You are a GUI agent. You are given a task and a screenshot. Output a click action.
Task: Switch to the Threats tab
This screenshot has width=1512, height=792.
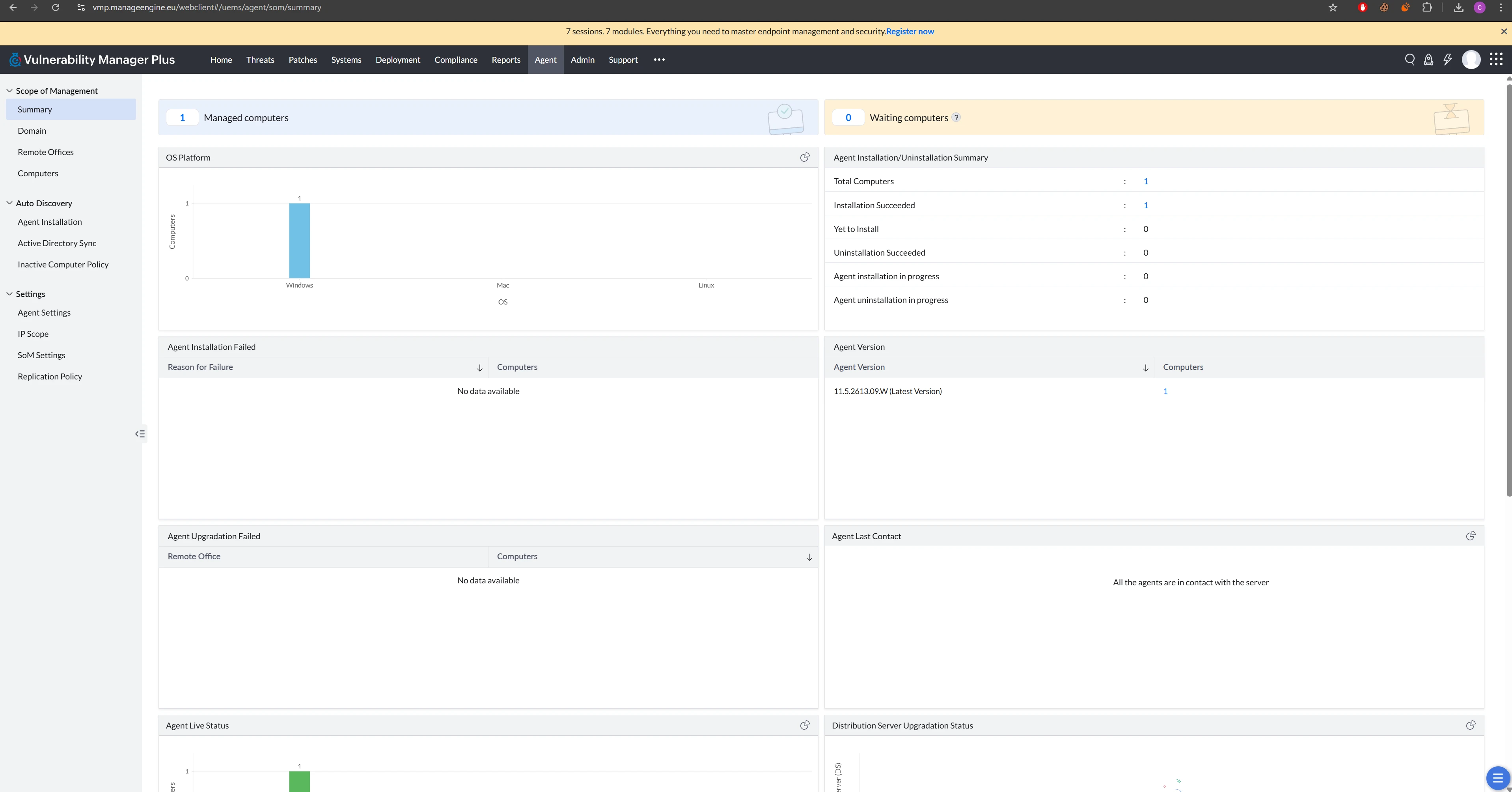click(x=260, y=59)
